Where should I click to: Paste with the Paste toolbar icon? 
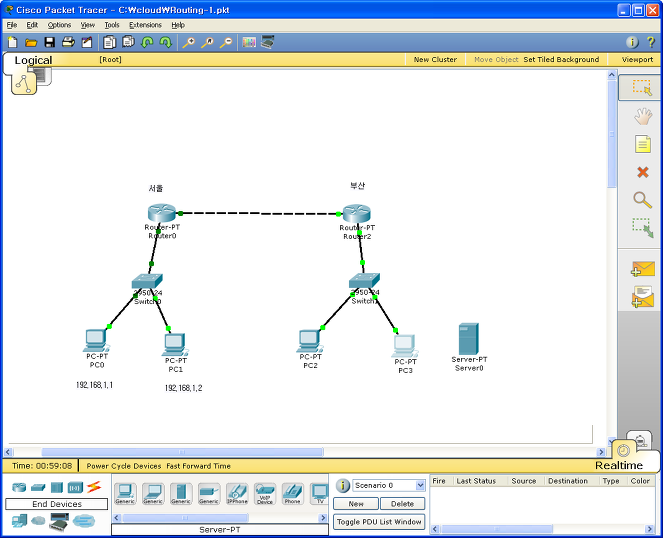point(128,42)
